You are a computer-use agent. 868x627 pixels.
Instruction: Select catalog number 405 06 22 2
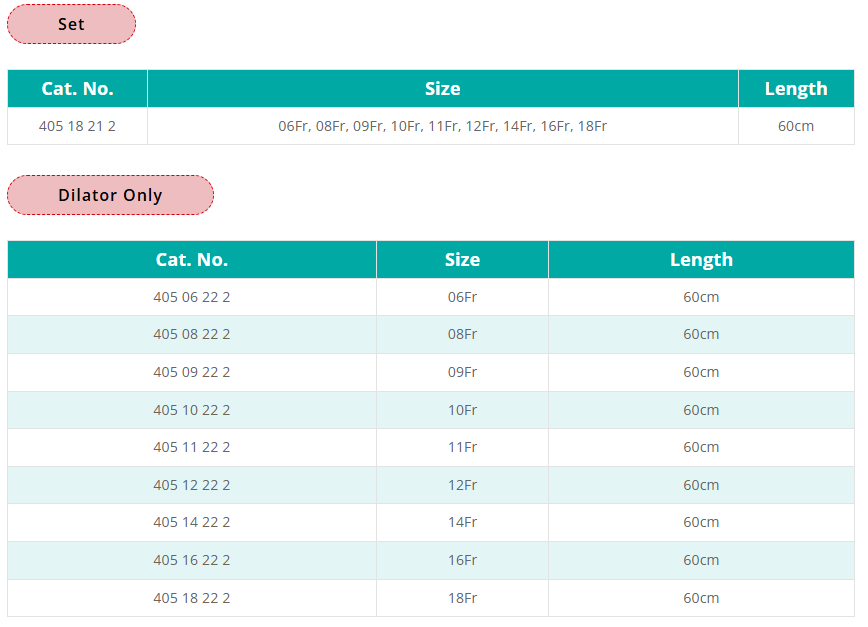click(191, 297)
